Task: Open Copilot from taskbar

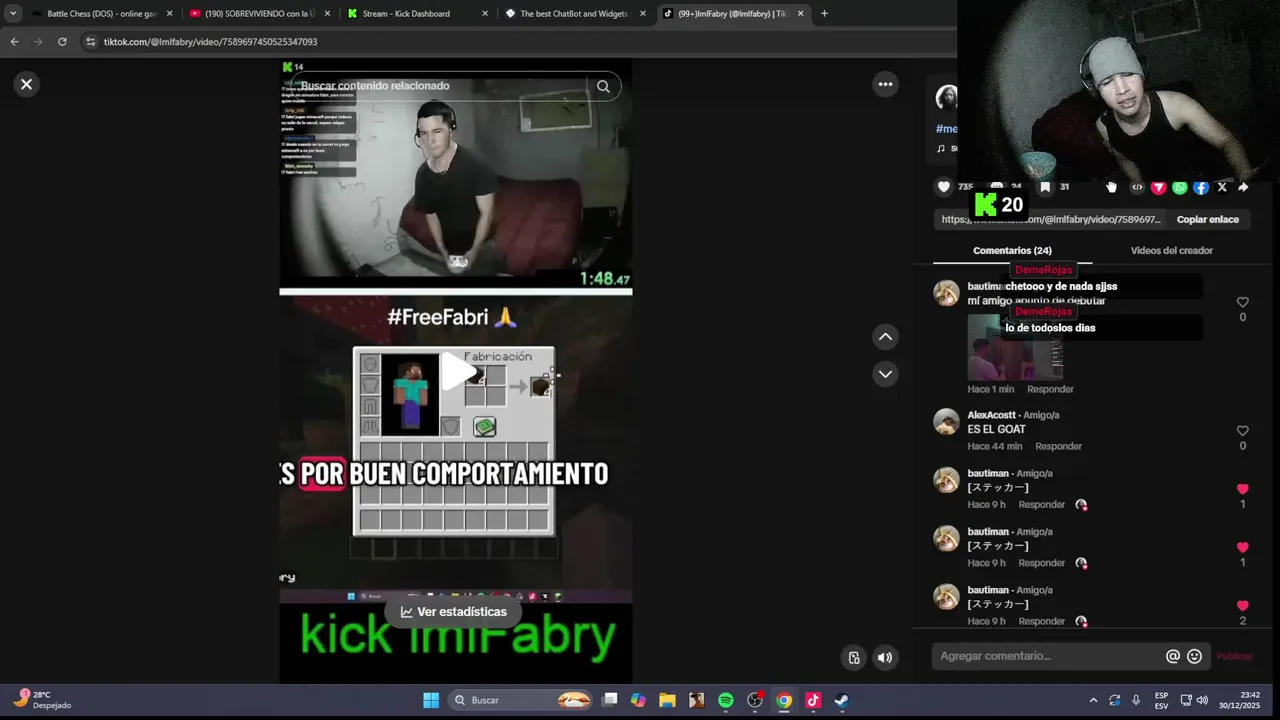Action: tap(638, 700)
